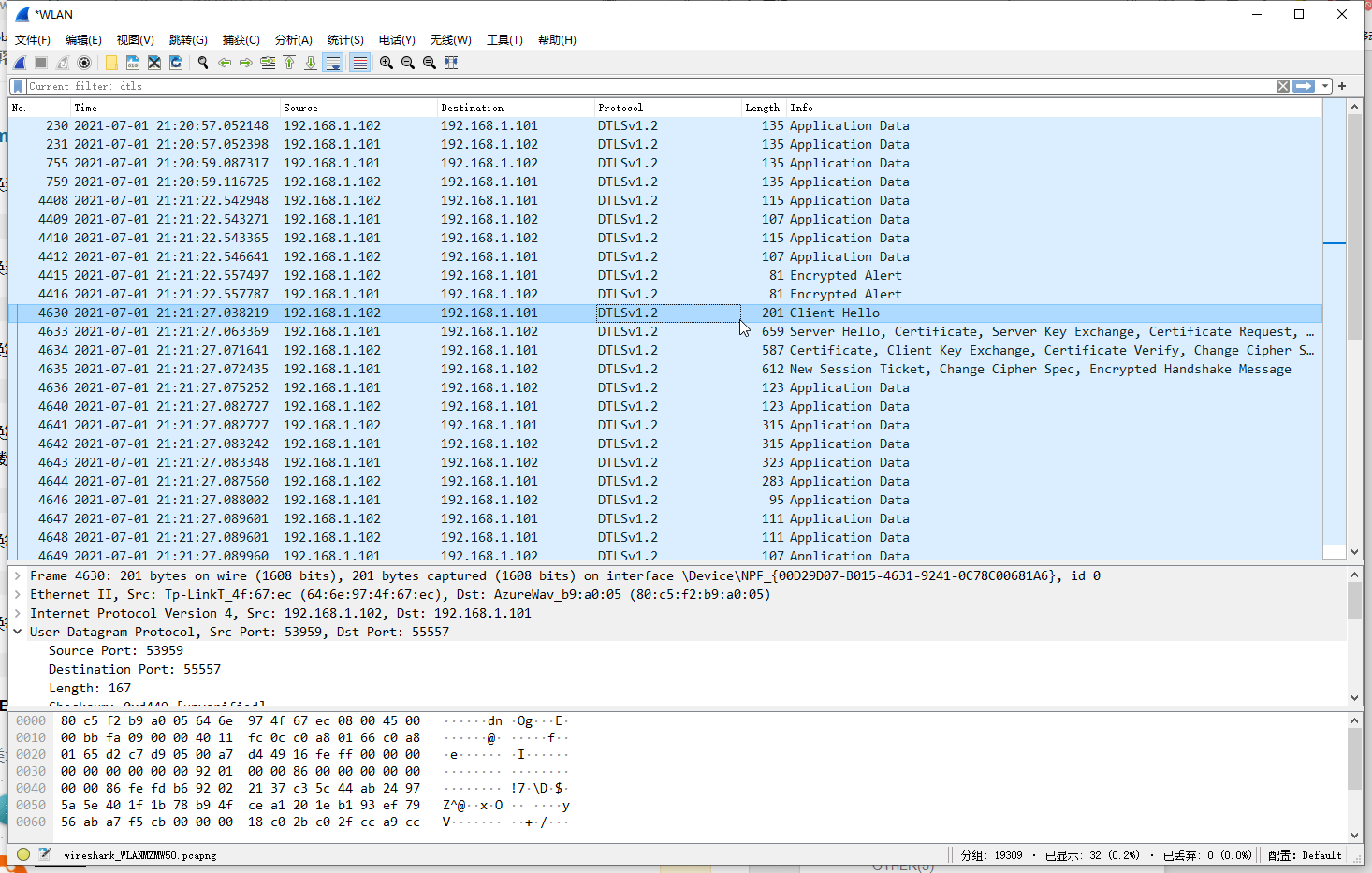Expand the Ethernet II section

[18, 594]
